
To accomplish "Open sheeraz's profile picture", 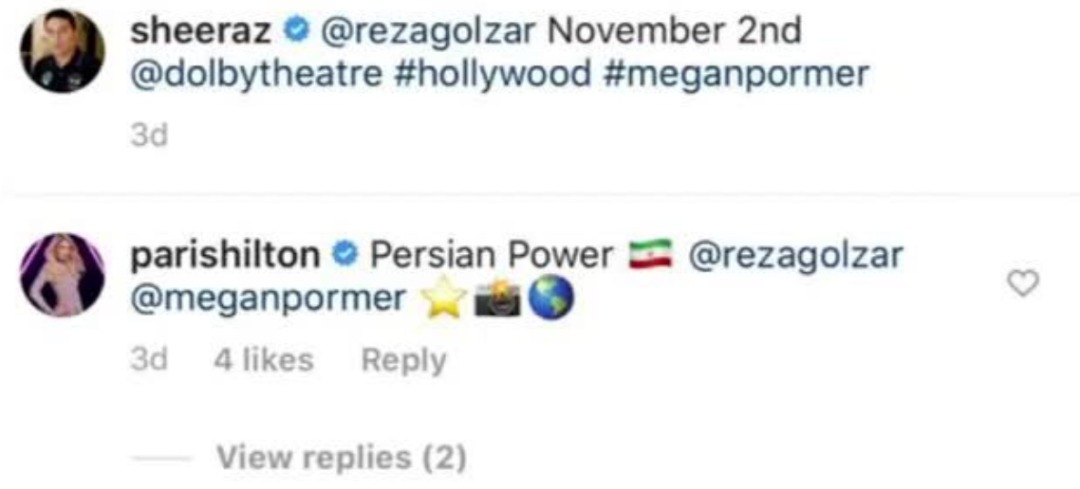I will (63, 51).
